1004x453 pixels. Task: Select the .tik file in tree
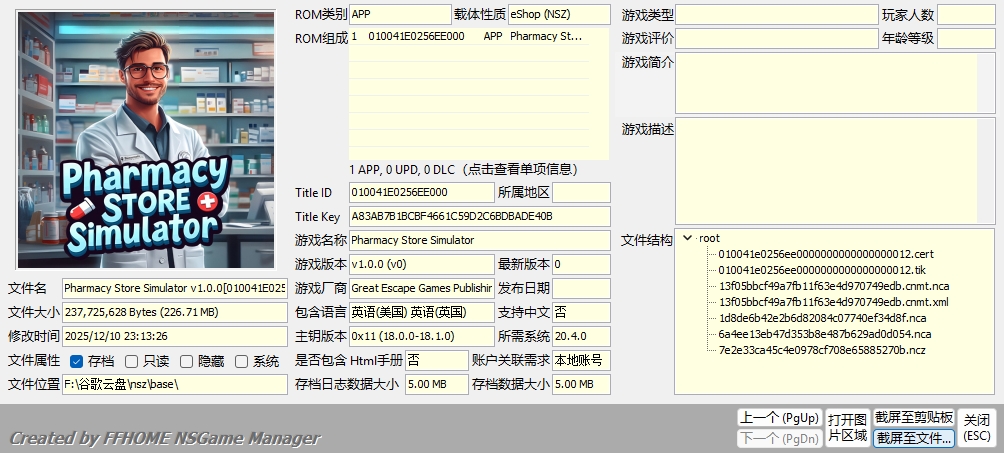pyautogui.click(x=822, y=270)
